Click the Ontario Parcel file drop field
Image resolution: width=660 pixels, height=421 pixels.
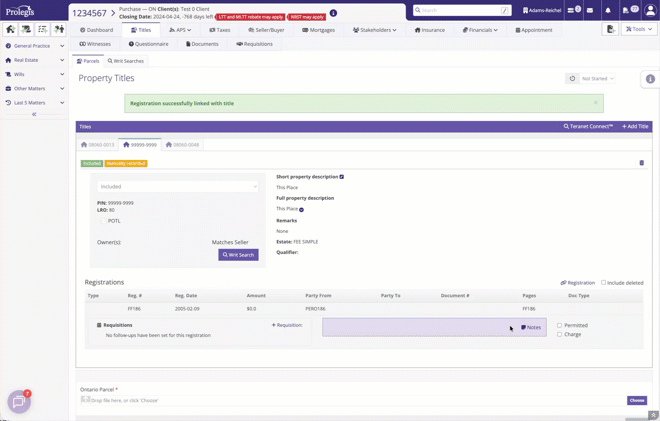pos(353,400)
